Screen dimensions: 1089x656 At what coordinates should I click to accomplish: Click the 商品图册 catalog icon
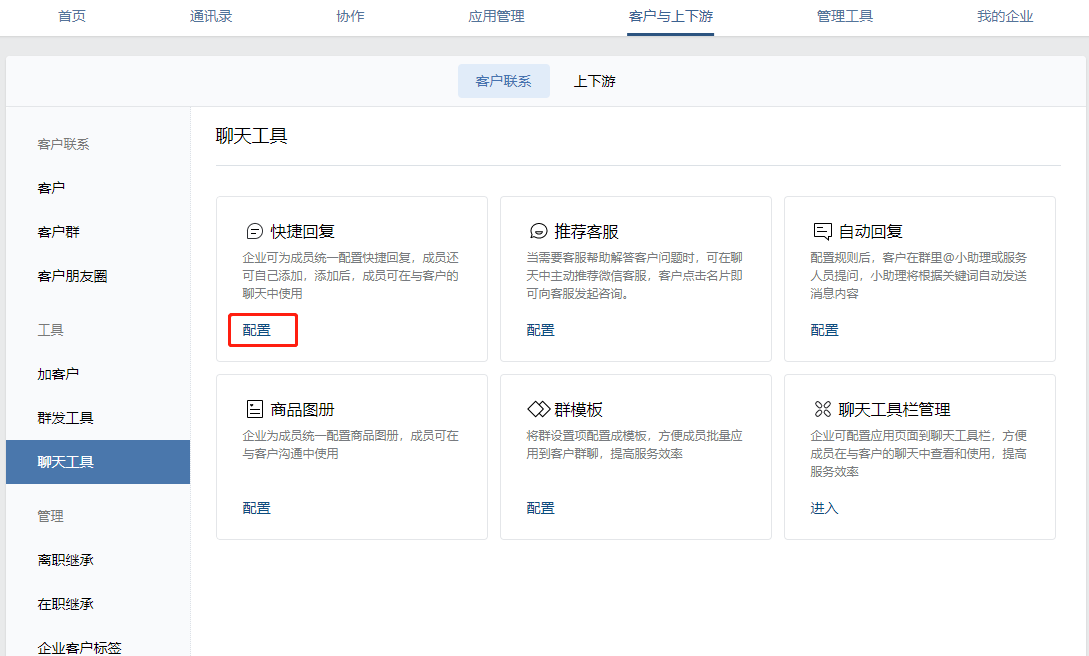[257, 407]
